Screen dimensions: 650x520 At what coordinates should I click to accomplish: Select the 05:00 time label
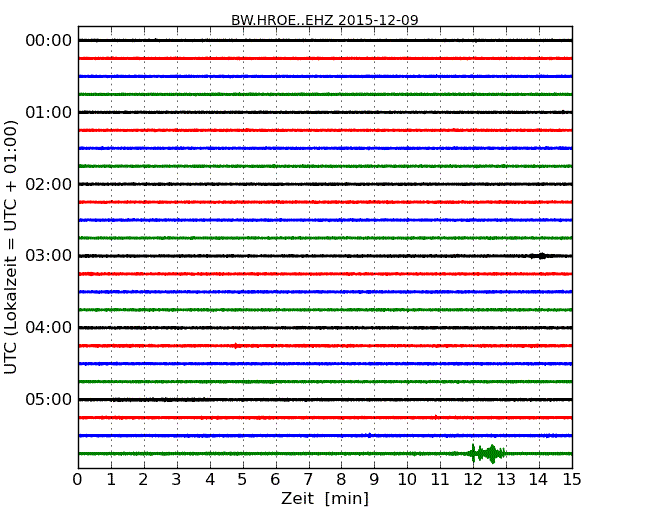(49, 399)
